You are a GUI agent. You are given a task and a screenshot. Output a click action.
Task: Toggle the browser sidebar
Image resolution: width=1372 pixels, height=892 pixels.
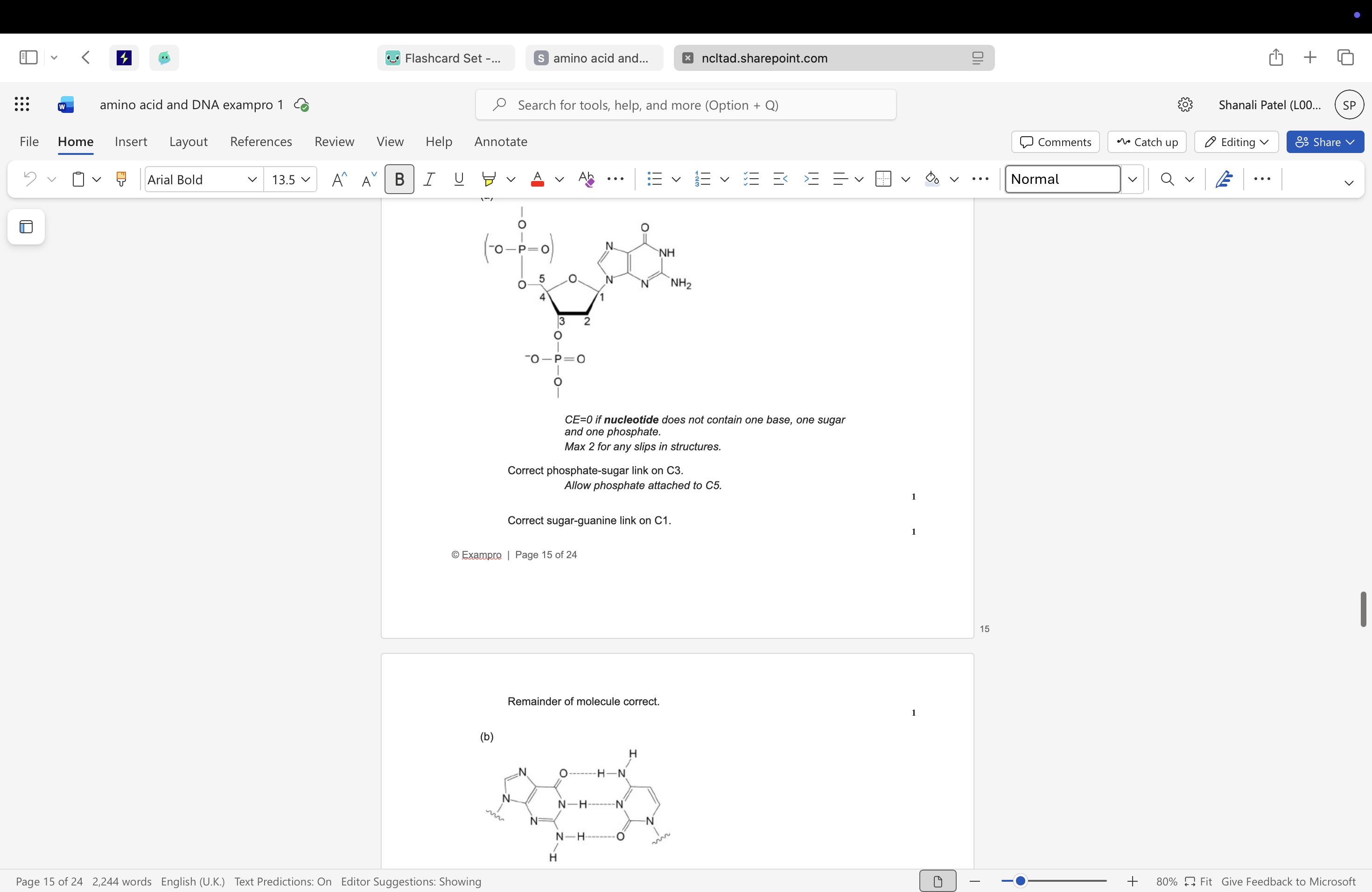[x=28, y=58]
